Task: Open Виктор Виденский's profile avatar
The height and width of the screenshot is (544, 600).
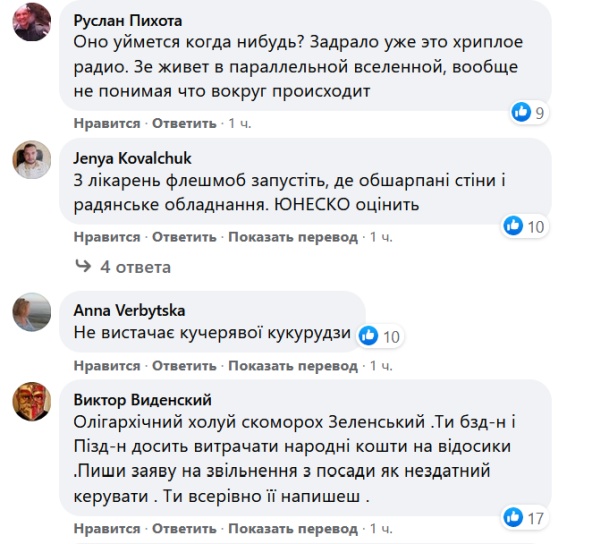Action: coord(31,402)
